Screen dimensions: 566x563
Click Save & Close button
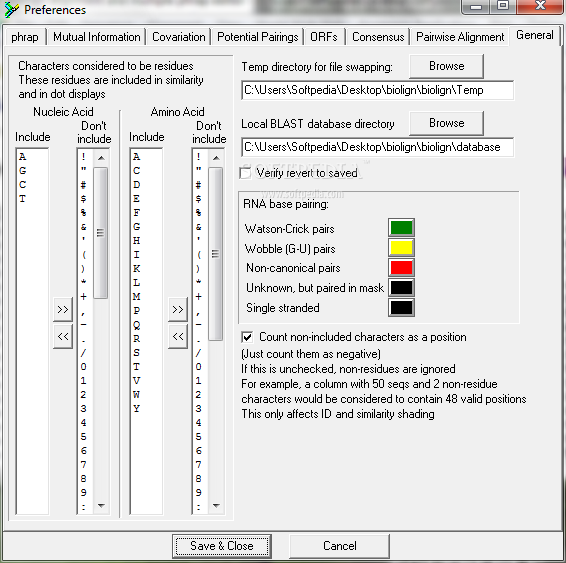click(x=222, y=546)
